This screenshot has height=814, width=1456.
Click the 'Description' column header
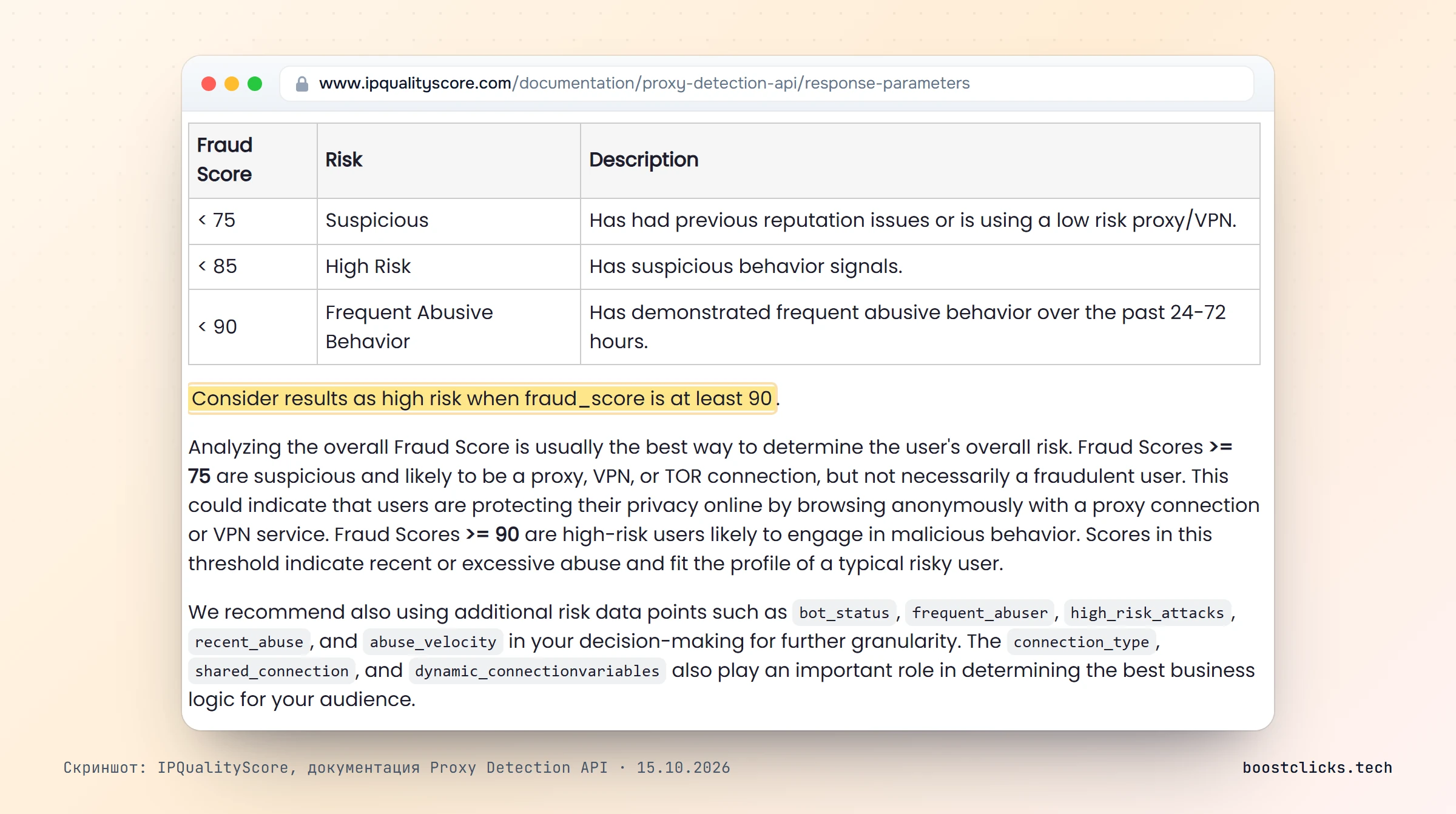(920, 160)
